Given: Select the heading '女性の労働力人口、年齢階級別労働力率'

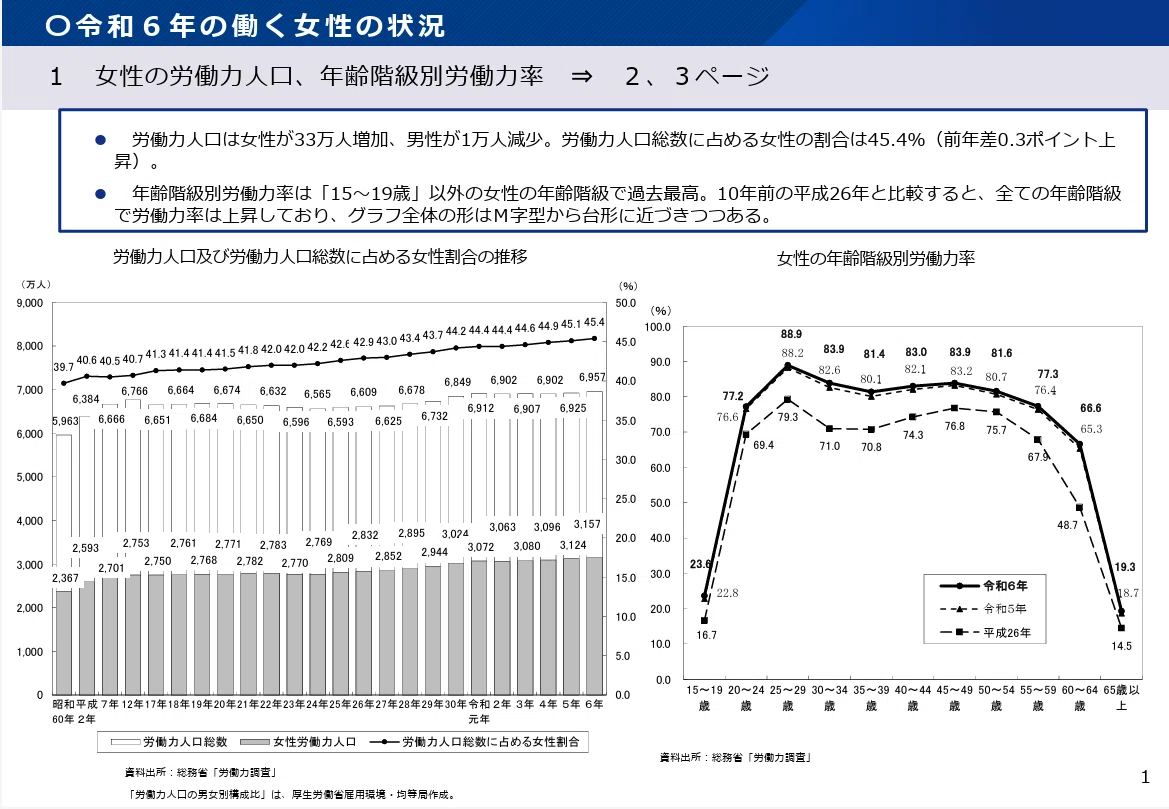Looking at the screenshot, I should click(319, 75).
